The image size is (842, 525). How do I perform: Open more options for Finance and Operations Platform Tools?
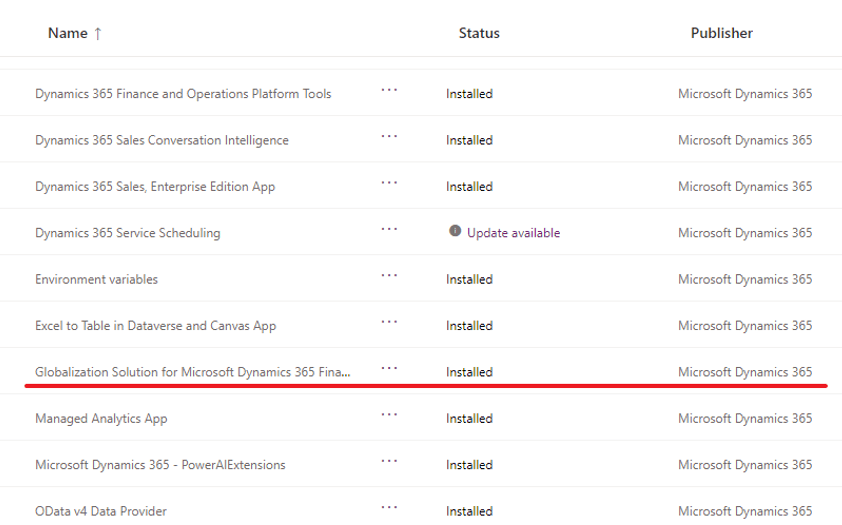point(389,90)
